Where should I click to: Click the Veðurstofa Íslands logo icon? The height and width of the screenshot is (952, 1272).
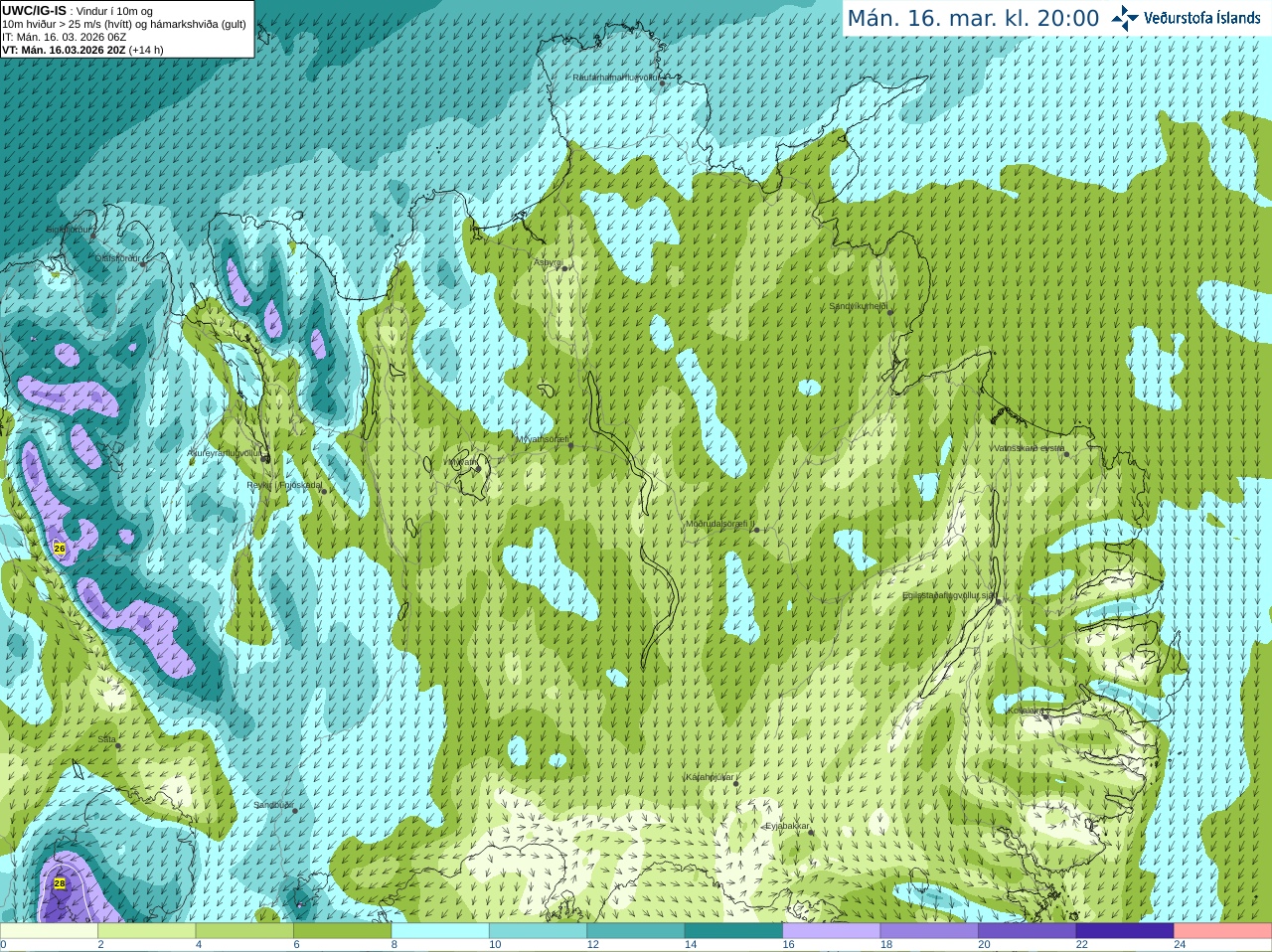pos(1125,18)
